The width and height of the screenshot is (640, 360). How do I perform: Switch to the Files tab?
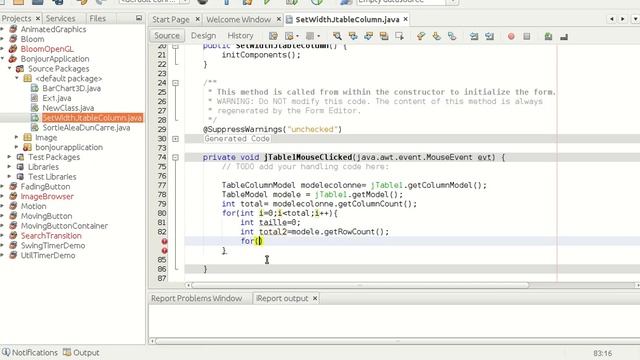[x=98, y=18]
